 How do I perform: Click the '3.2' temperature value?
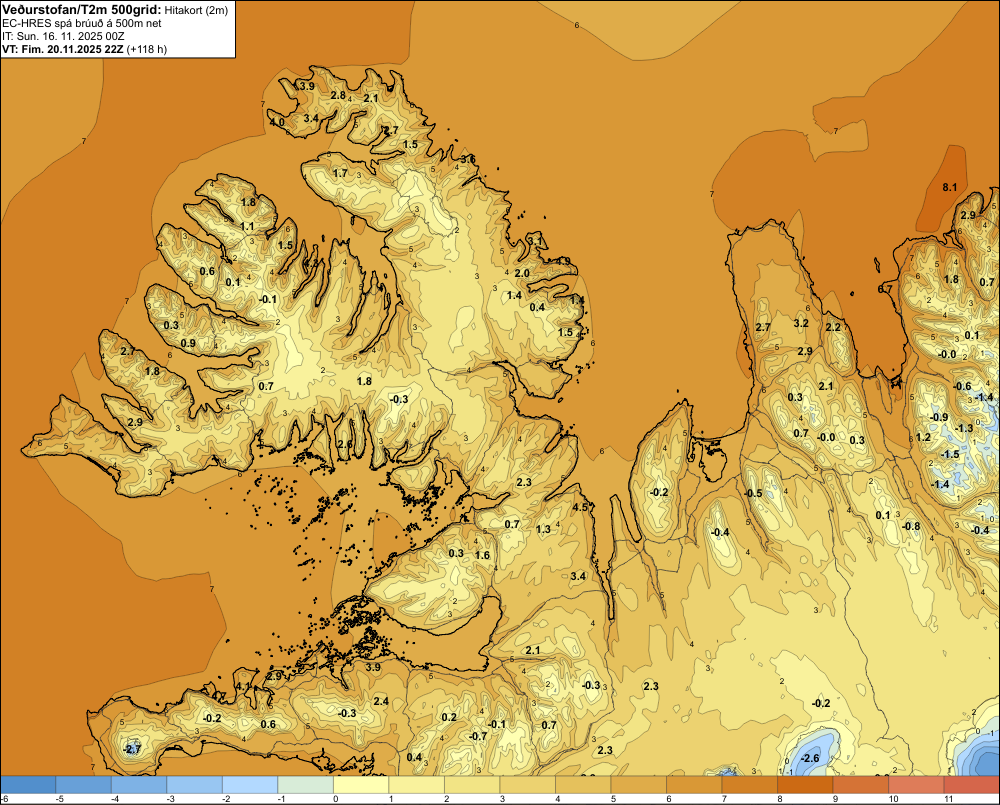point(801,323)
